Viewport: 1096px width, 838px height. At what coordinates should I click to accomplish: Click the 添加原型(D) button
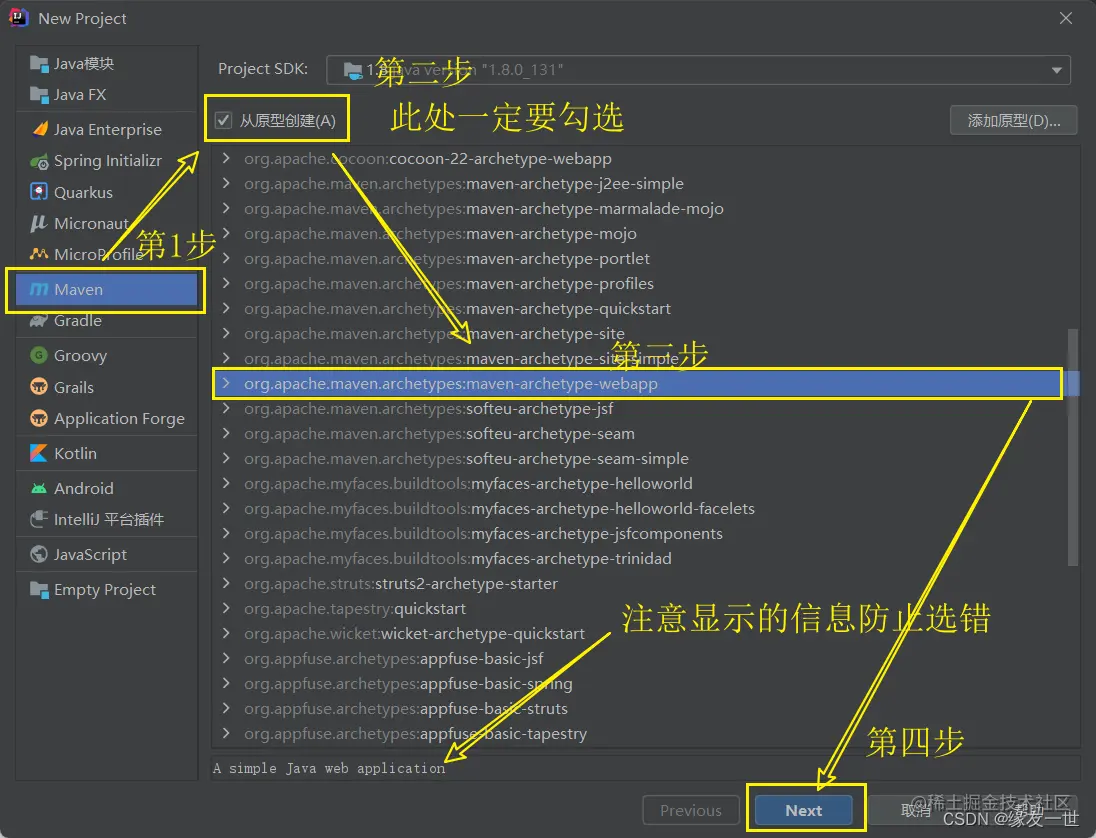(1013, 119)
